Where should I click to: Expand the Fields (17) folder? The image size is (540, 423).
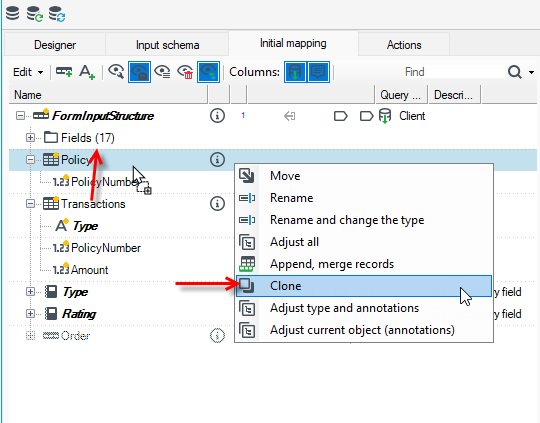(30, 137)
